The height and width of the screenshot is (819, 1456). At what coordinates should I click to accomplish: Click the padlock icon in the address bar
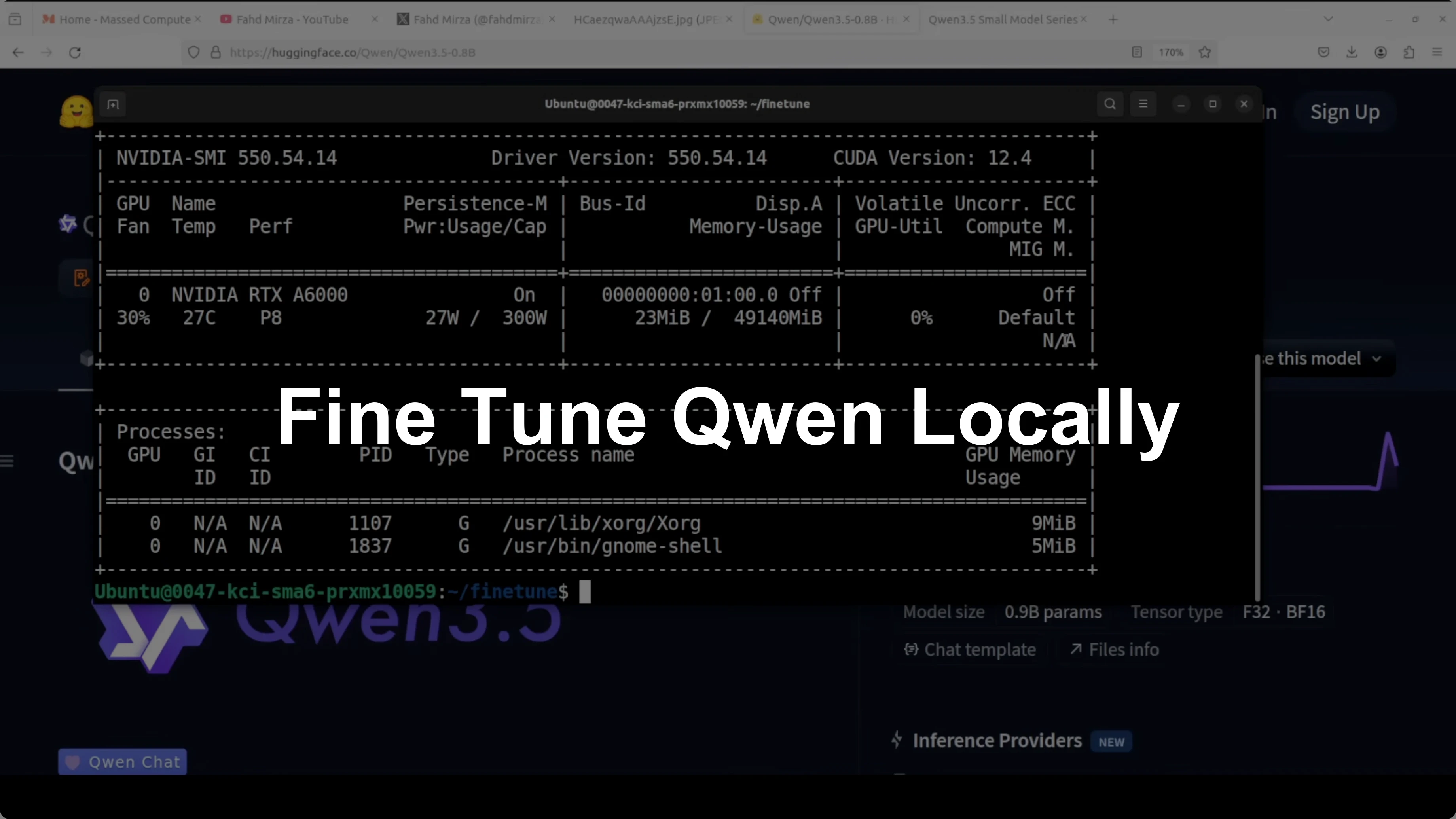(x=215, y=52)
